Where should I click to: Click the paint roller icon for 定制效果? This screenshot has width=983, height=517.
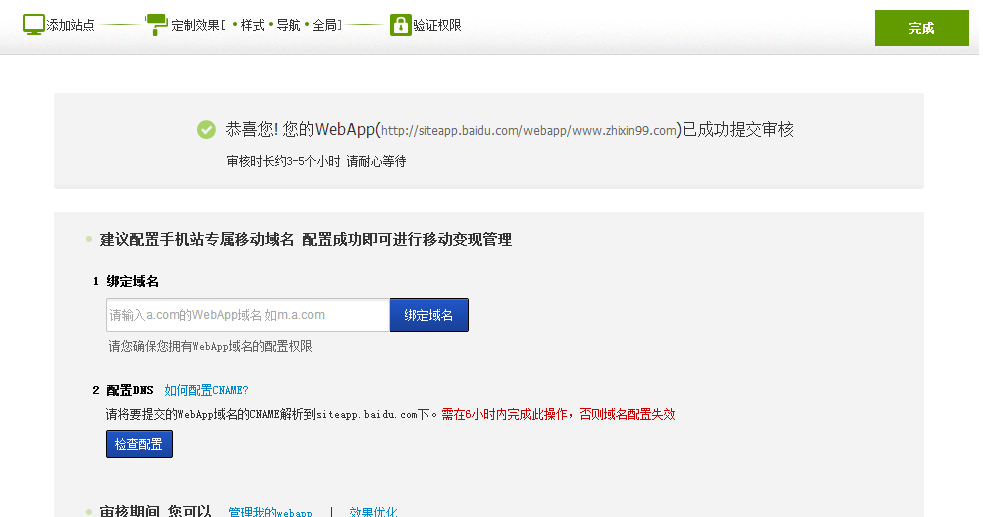click(156, 24)
